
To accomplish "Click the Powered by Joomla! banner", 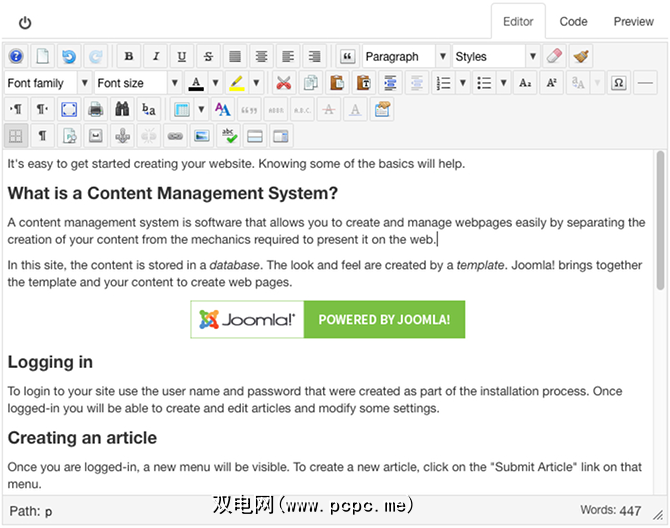I will [x=328, y=320].
